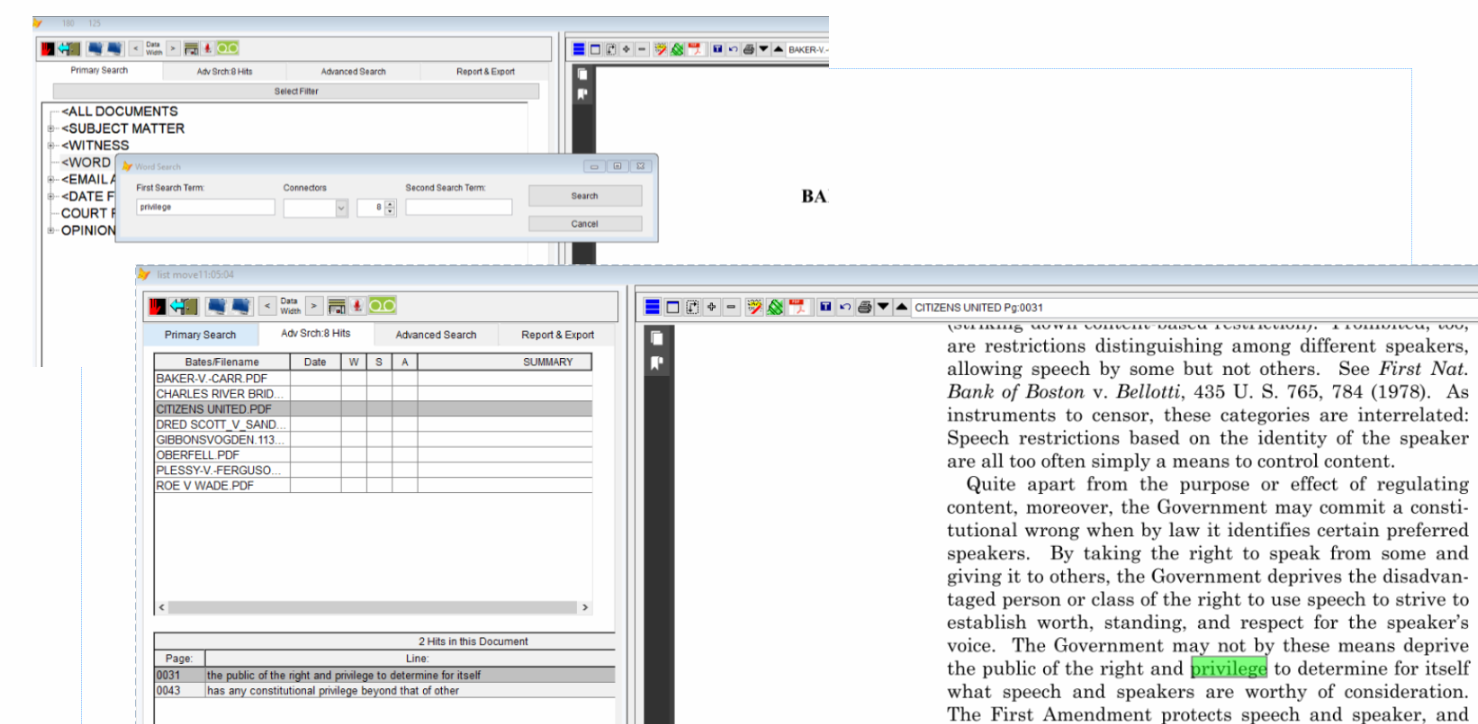The image size is (1478, 724).
Task: Open the Connectors dropdown in Word Search
Action: pyautogui.click(x=341, y=208)
